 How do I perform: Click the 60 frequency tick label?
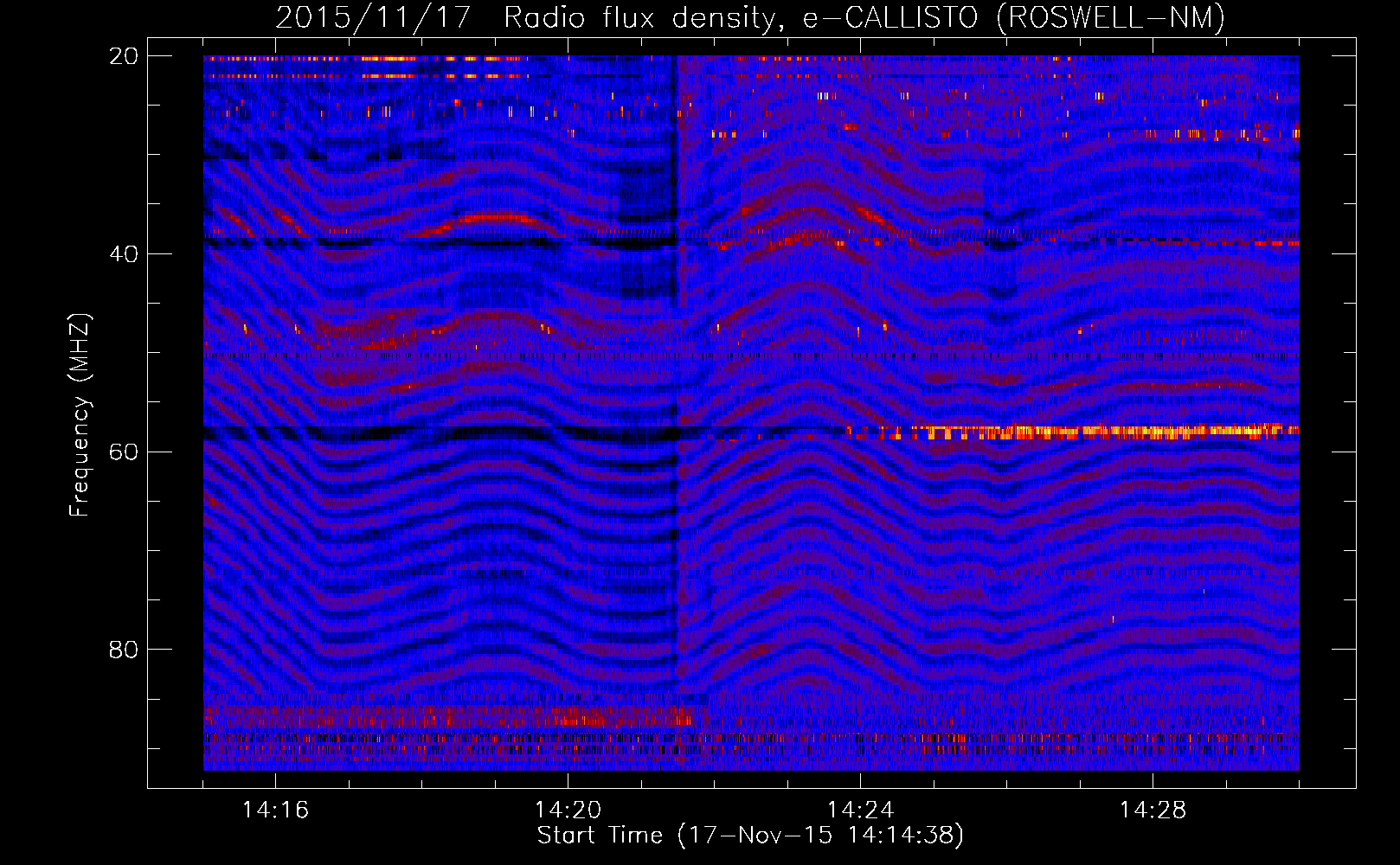tap(124, 452)
